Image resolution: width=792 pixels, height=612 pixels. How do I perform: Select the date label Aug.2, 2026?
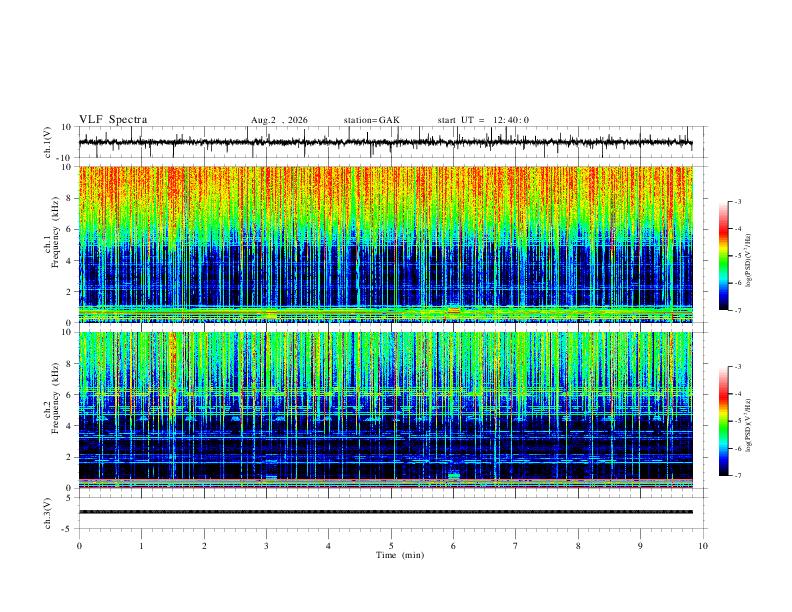pos(279,120)
